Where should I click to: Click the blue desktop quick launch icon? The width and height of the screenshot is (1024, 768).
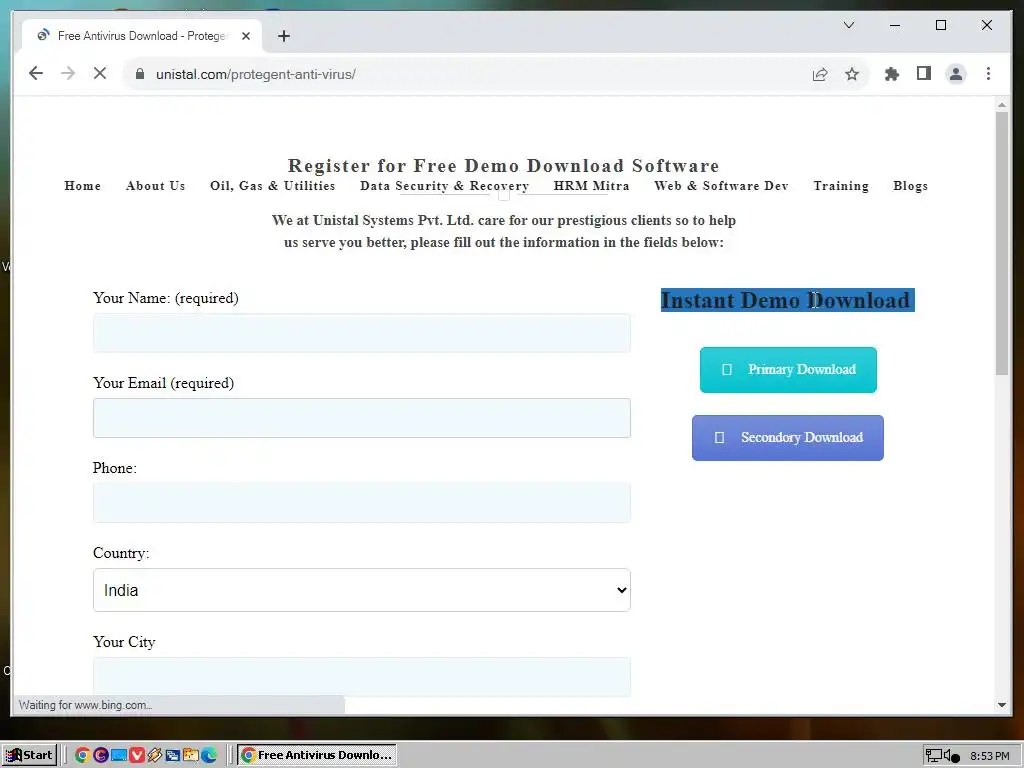(x=119, y=755)
